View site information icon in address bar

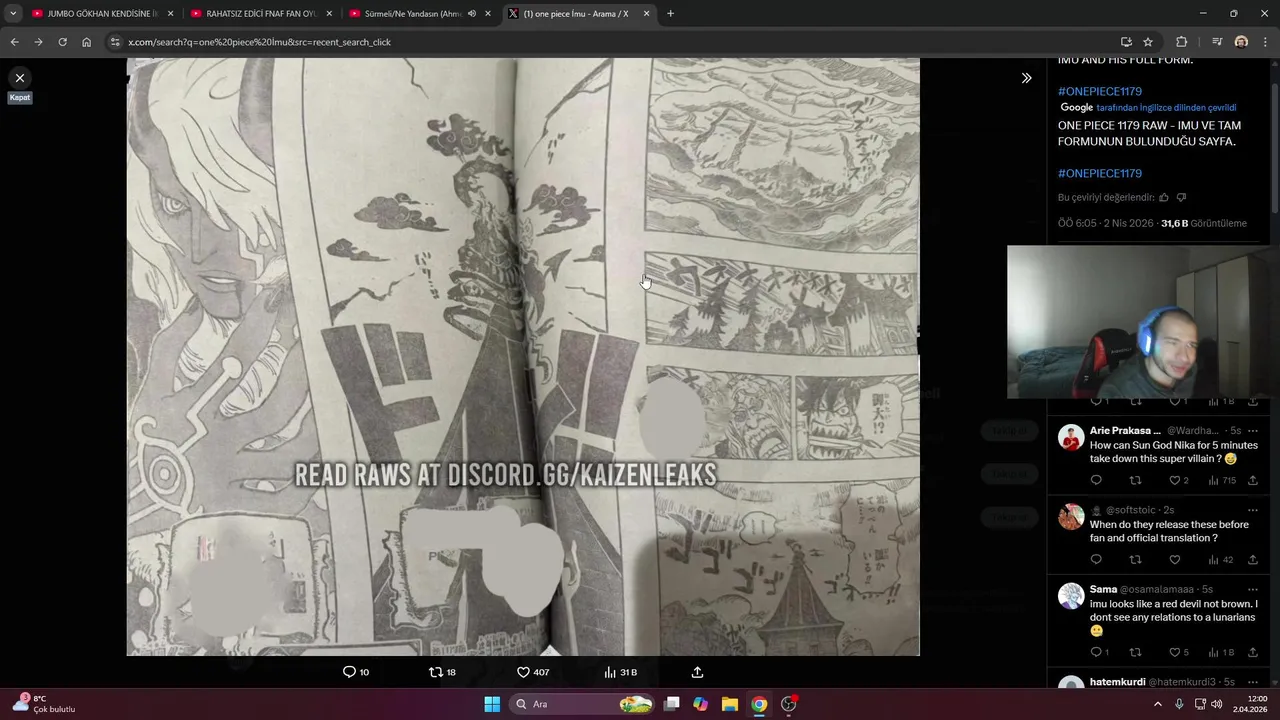115,42
